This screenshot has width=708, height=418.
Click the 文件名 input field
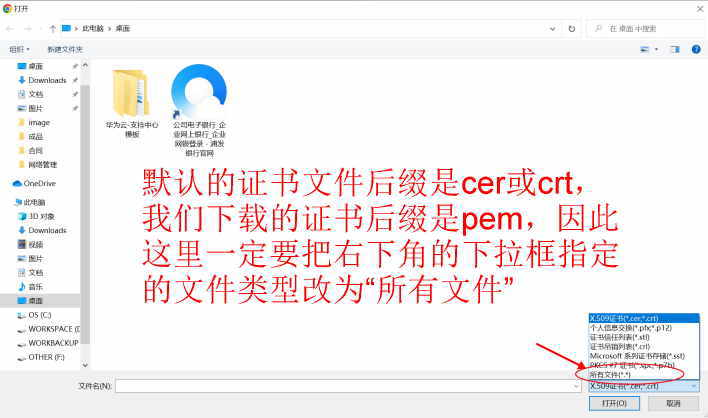click(348, 386)
